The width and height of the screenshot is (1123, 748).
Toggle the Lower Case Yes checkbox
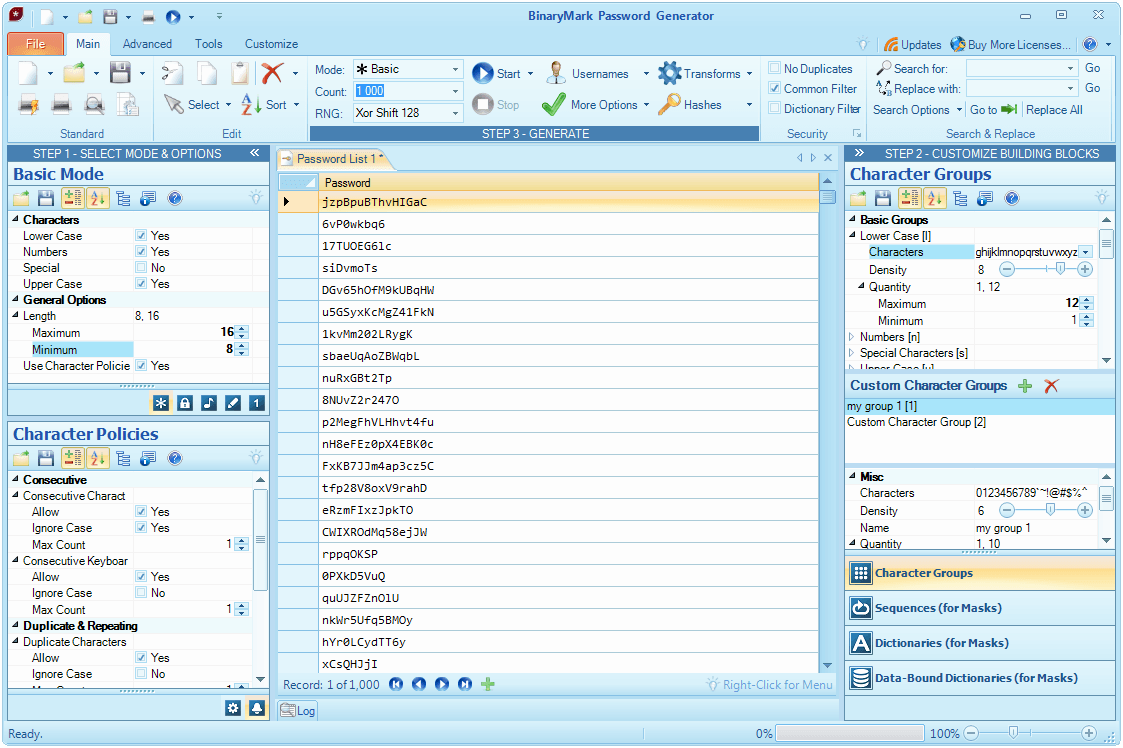pos(141,235)
